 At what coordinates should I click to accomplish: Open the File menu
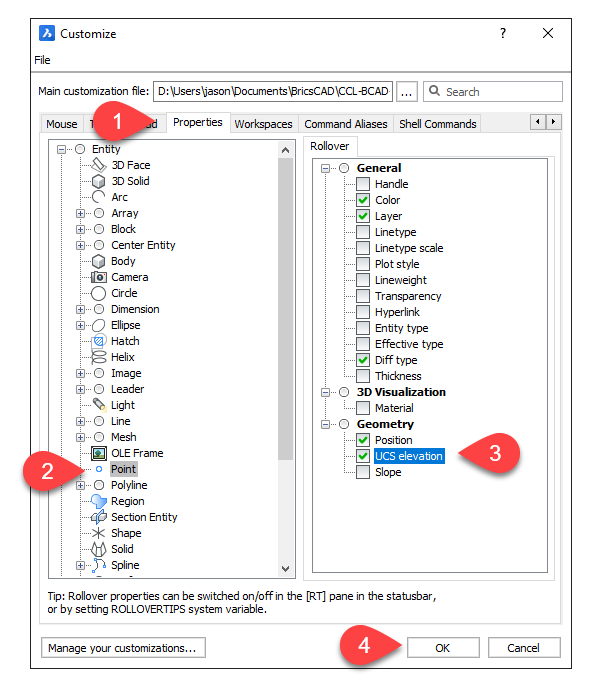click(42, 60)
